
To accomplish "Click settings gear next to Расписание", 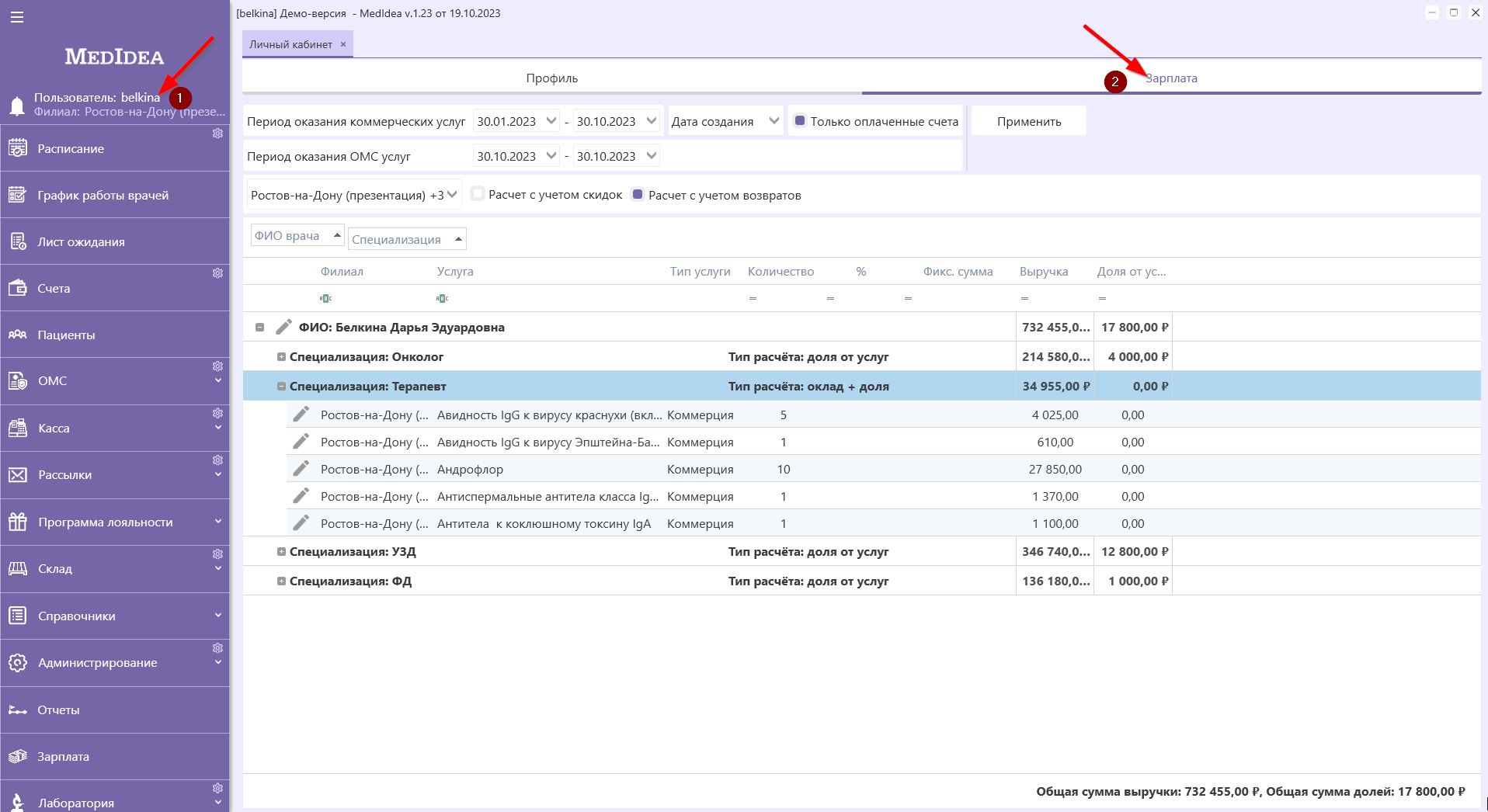I will click(x=217, y=134).
